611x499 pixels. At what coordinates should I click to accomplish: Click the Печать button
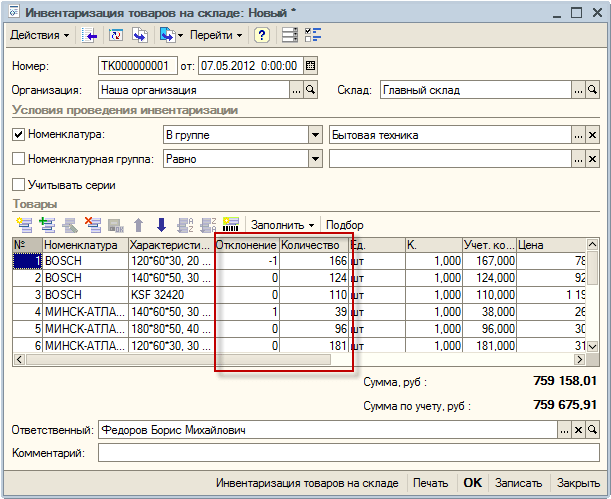click(430, 483)
